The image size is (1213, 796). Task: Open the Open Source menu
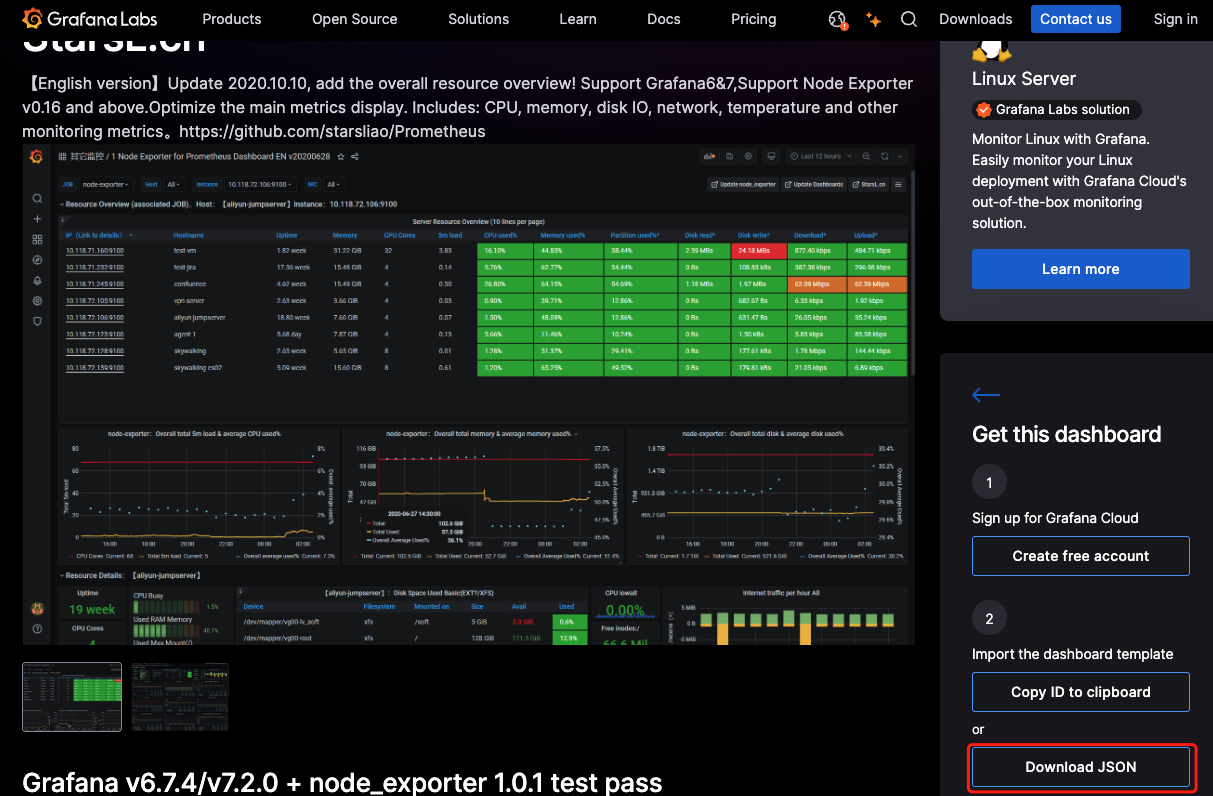tap(355, 19)
